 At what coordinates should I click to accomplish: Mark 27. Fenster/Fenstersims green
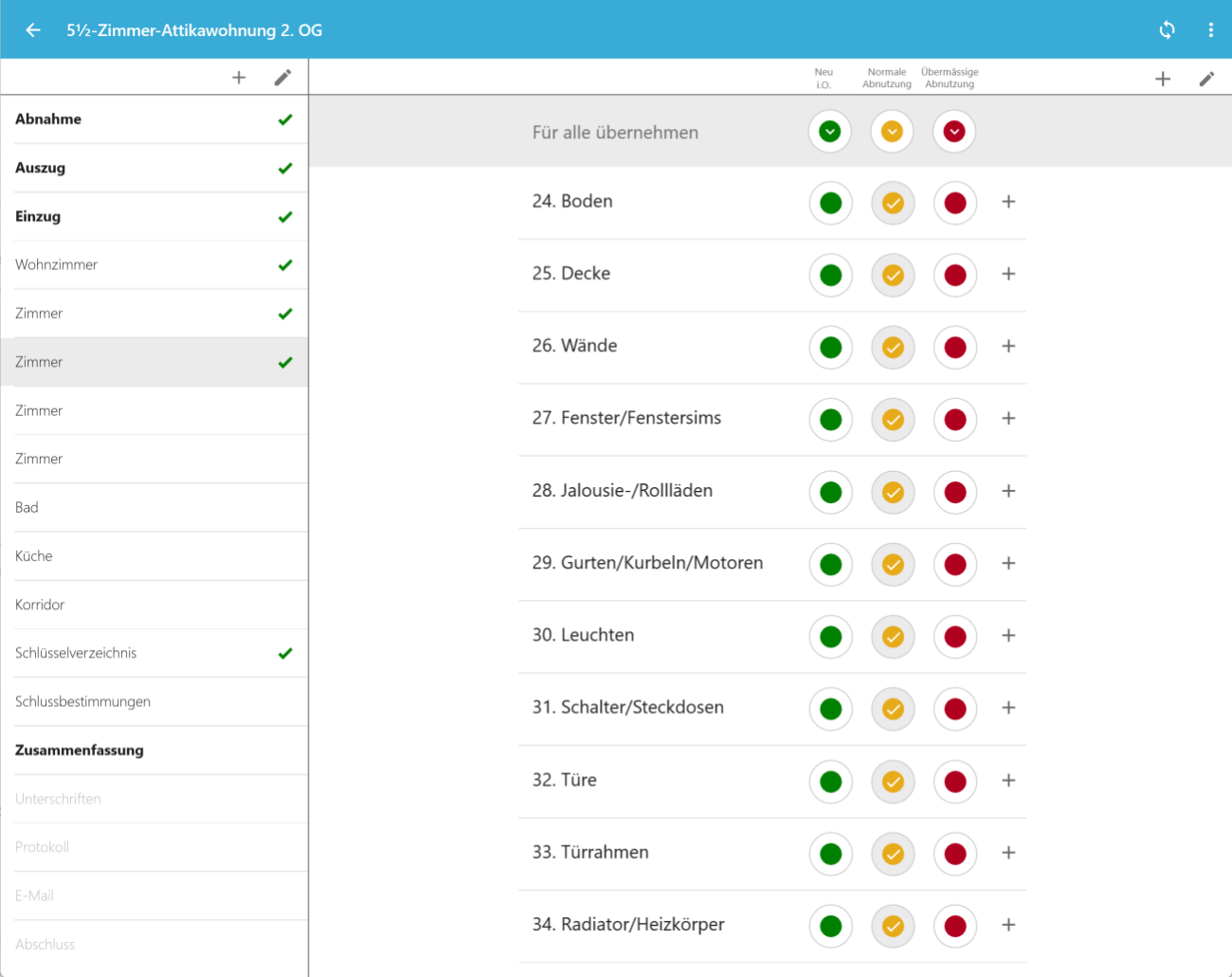[x=831, y=420]
